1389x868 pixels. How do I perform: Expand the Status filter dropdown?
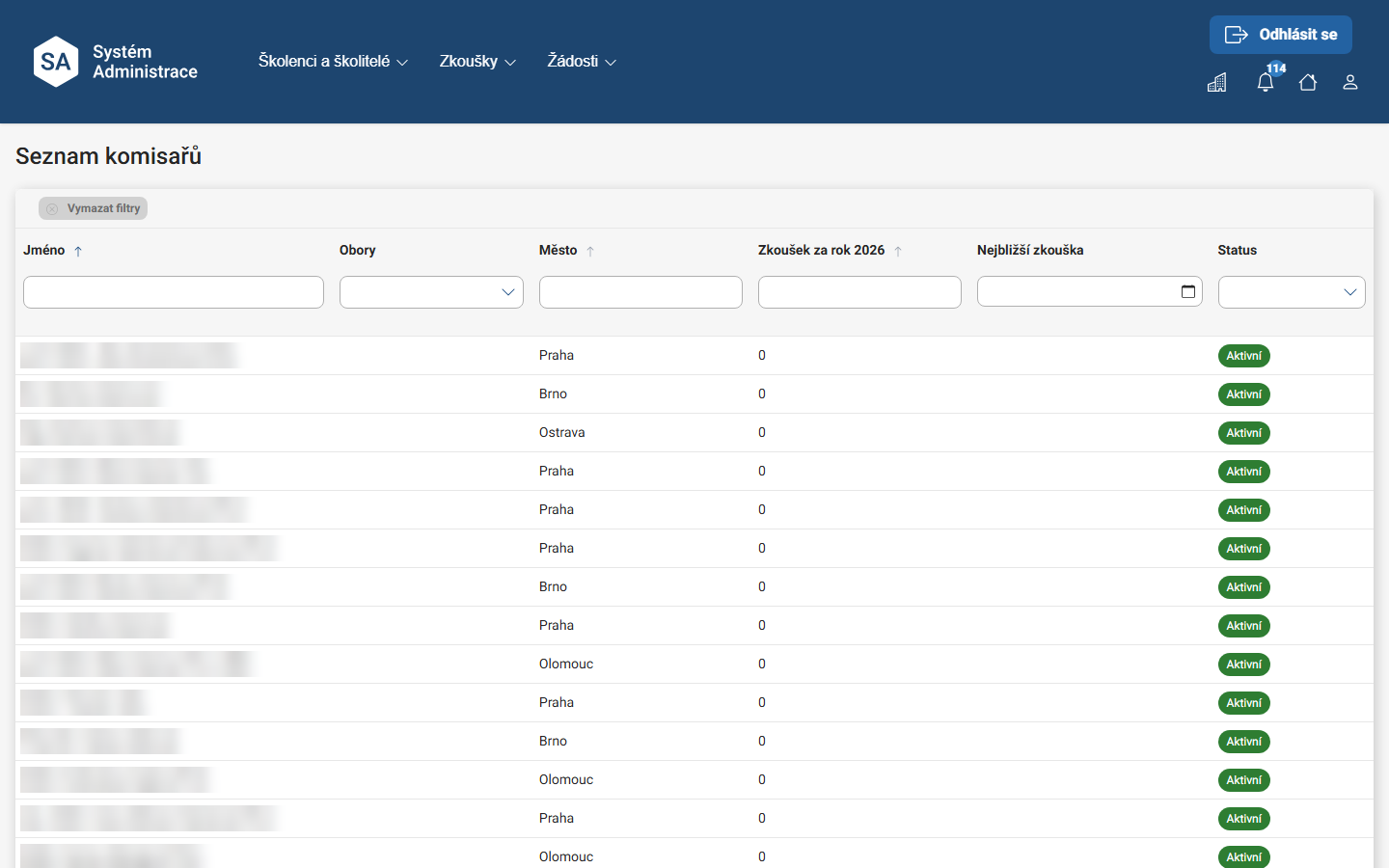point(1292,292)
